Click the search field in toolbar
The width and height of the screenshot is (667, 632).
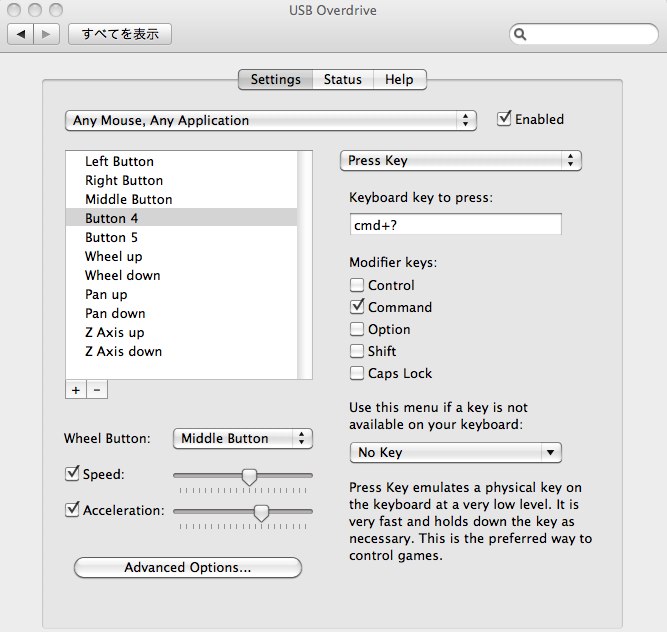pos(584,34)
